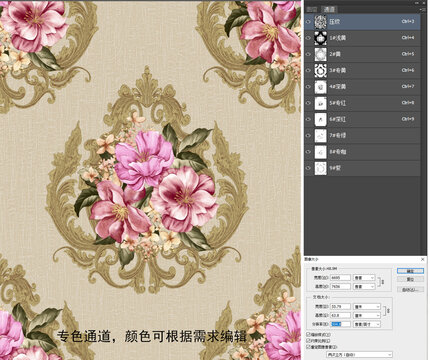Click the 复位 reset button

(x=410, y=279)
